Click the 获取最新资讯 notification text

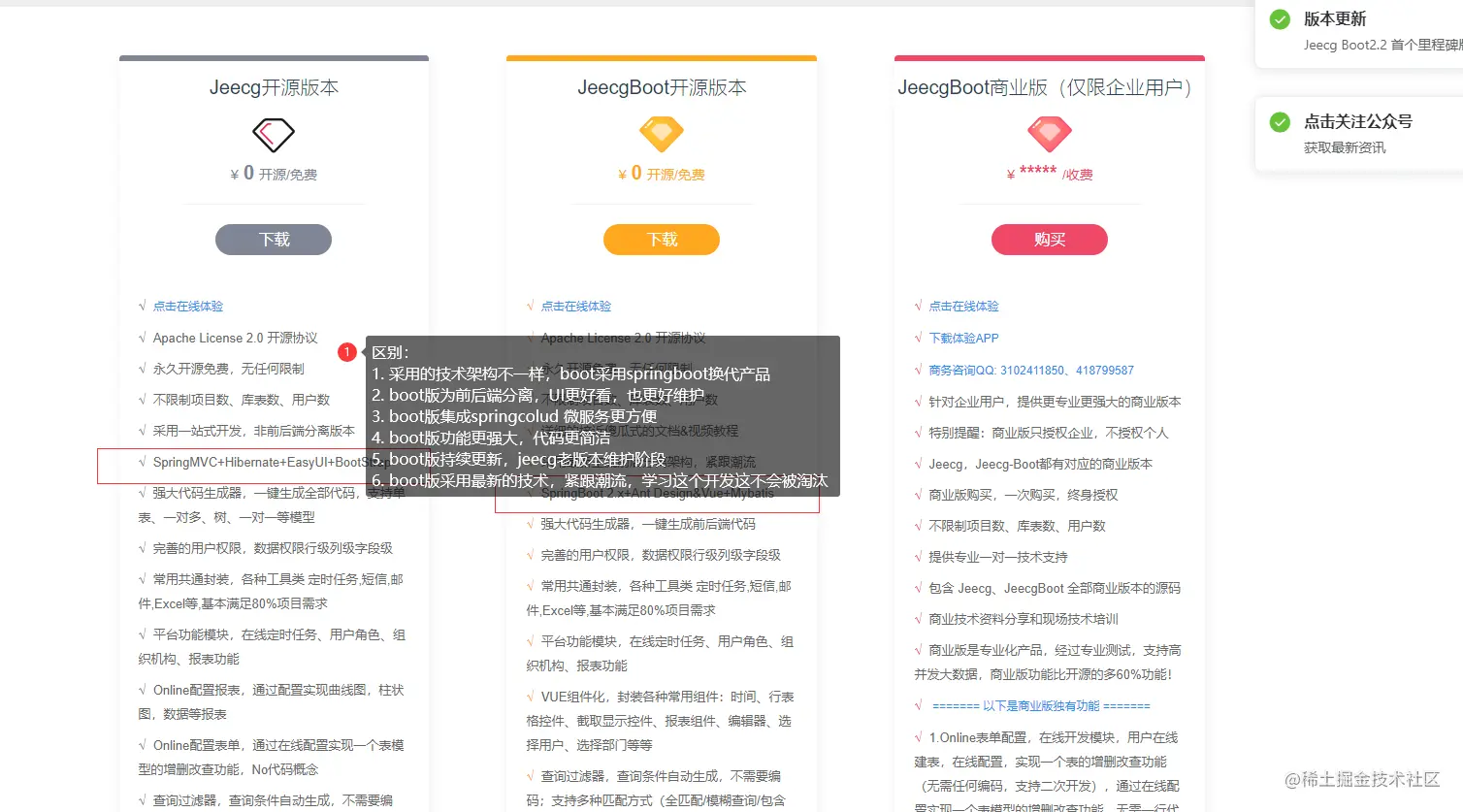pos(1345,147)
